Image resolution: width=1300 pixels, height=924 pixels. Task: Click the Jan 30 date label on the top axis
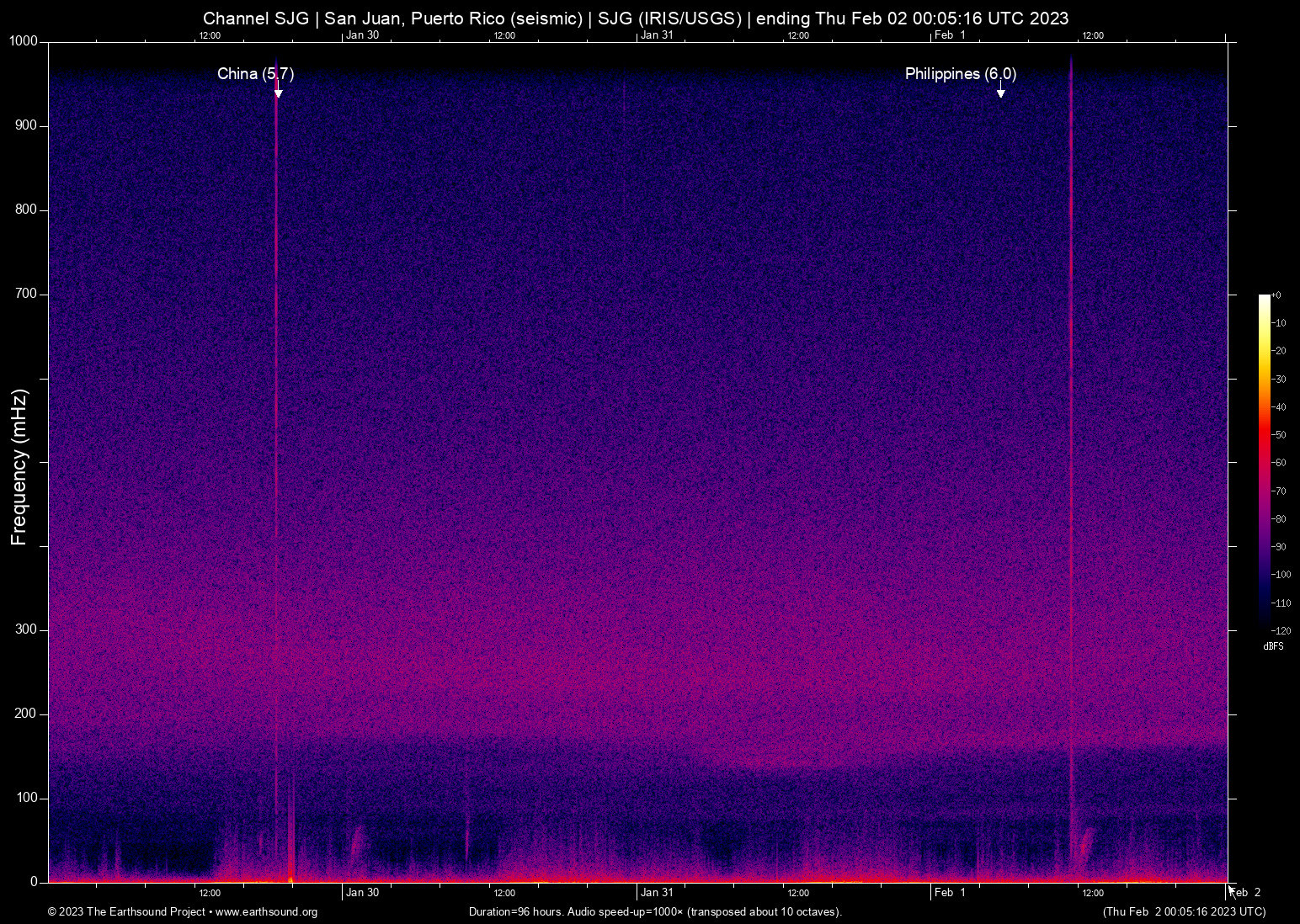[x=363, y=35]
